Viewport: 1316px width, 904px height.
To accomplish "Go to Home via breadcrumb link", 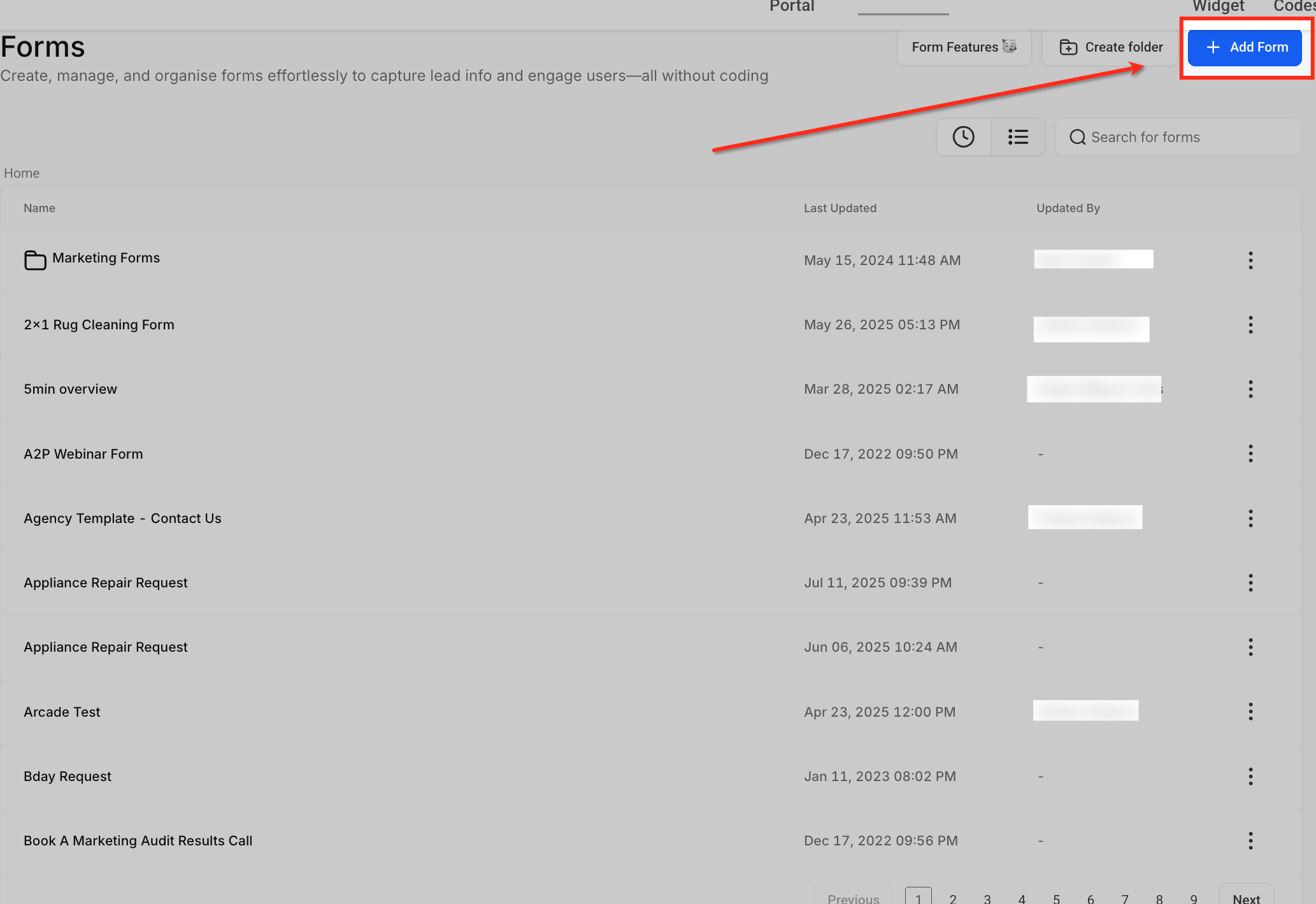I will tap(21, 173).
